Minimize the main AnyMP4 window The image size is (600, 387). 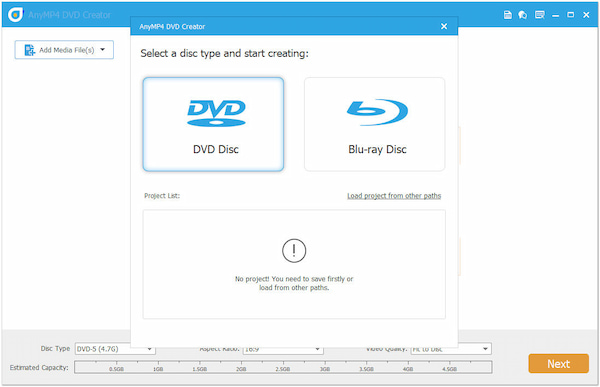point(556,15)
